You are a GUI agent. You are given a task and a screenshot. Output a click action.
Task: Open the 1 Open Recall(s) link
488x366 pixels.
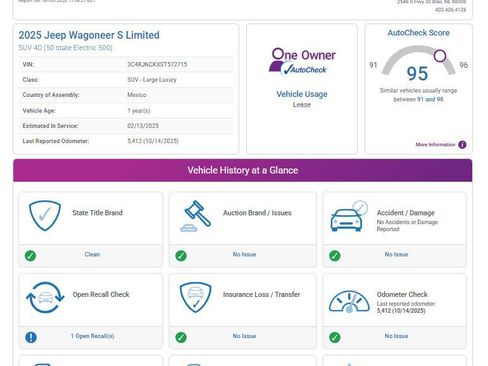[92, 336]
